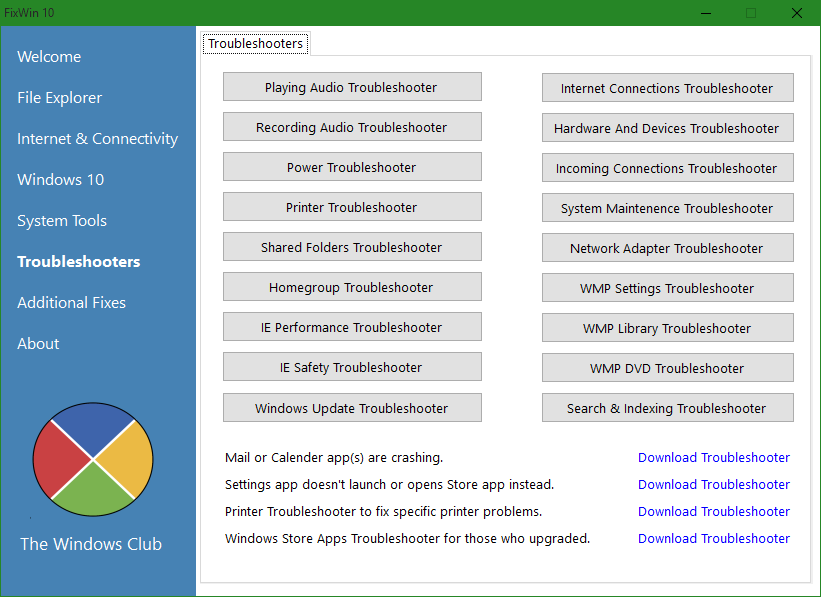Close the FixWin 10 window
This screenshot has height=597, width=821.
pos(796,13)
